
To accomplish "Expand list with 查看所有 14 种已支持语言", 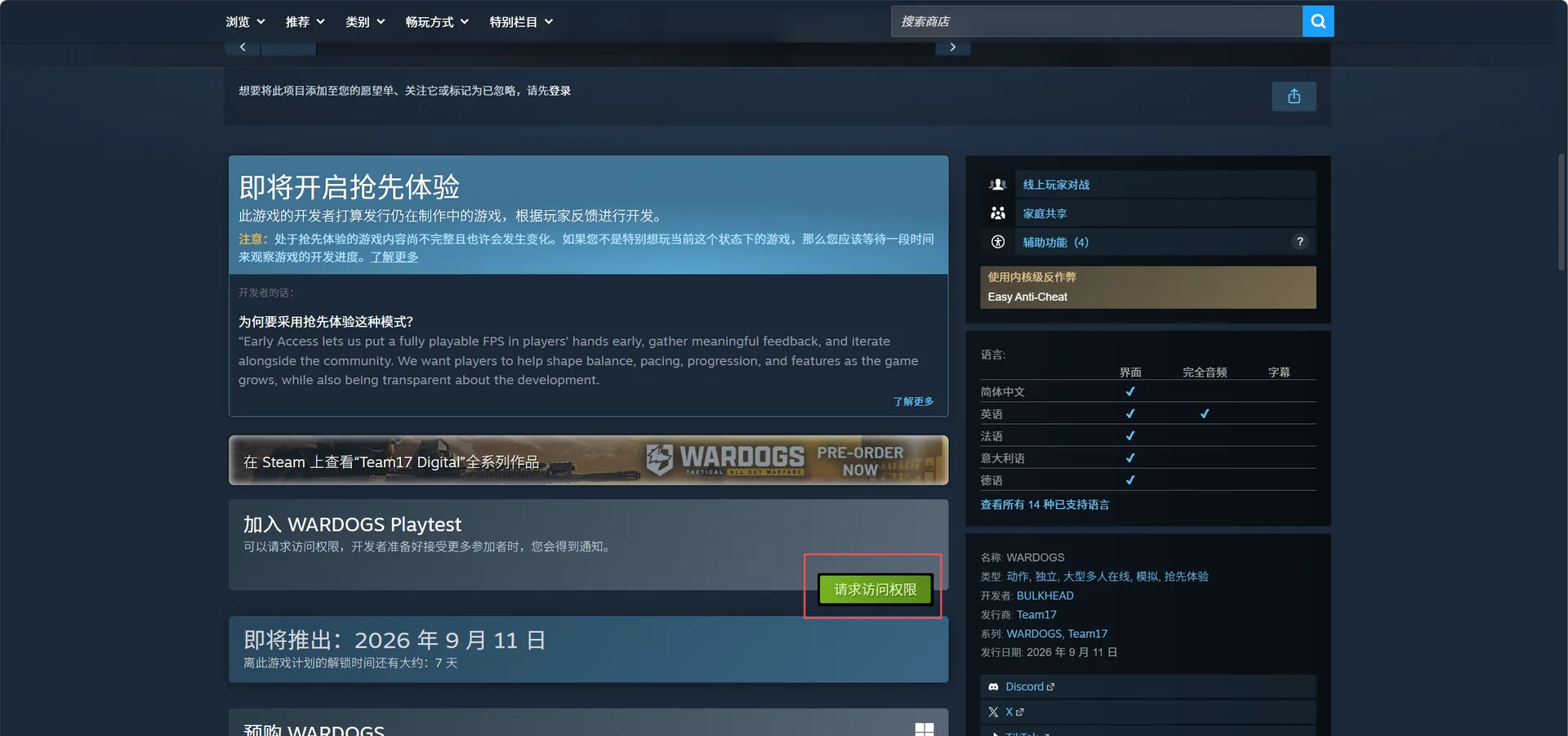I will point(1045,505).
